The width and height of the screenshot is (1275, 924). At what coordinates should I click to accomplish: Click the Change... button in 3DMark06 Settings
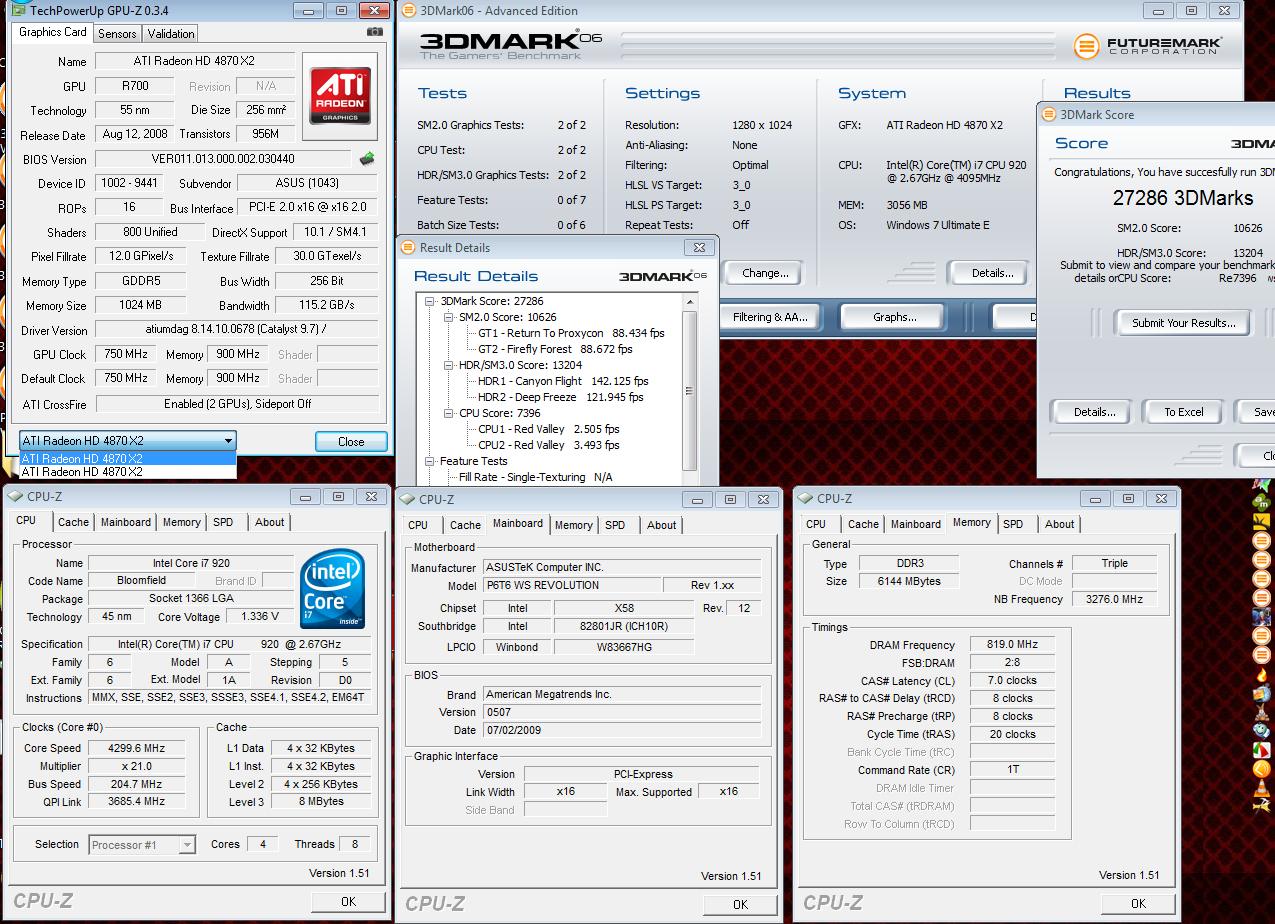click(x=765, y=273)
